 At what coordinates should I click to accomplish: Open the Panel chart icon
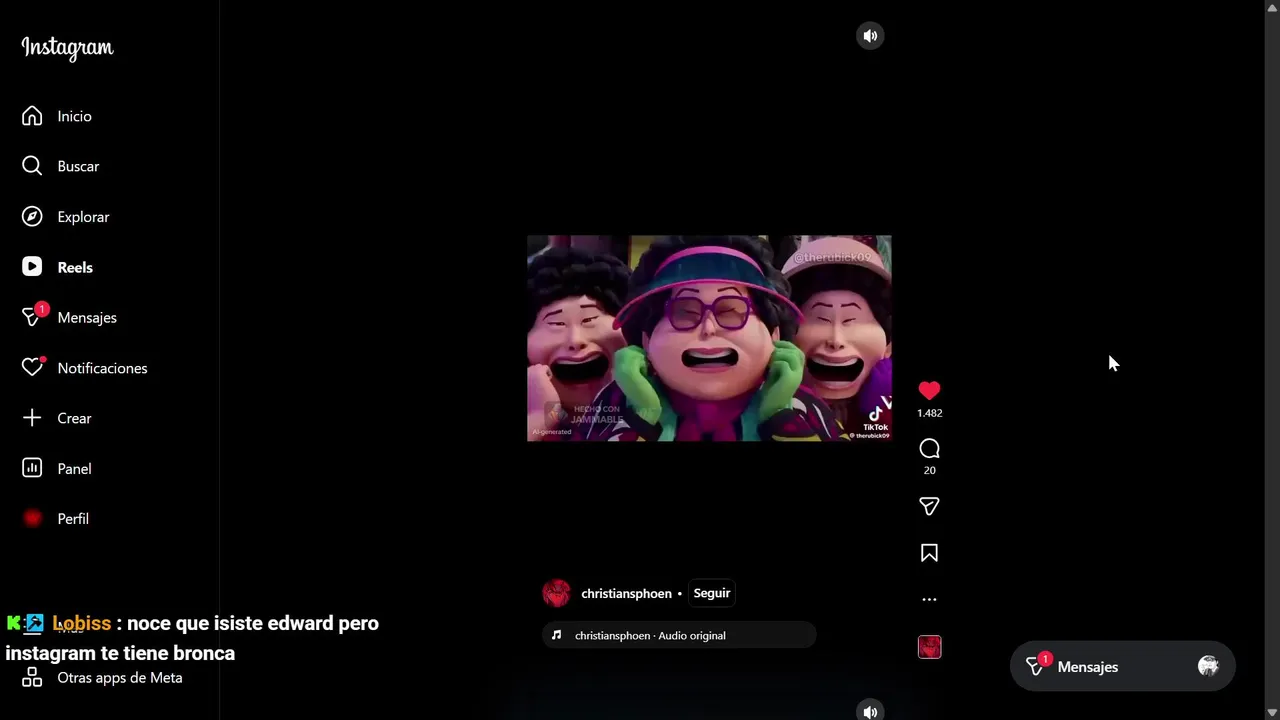click(32, 468)
